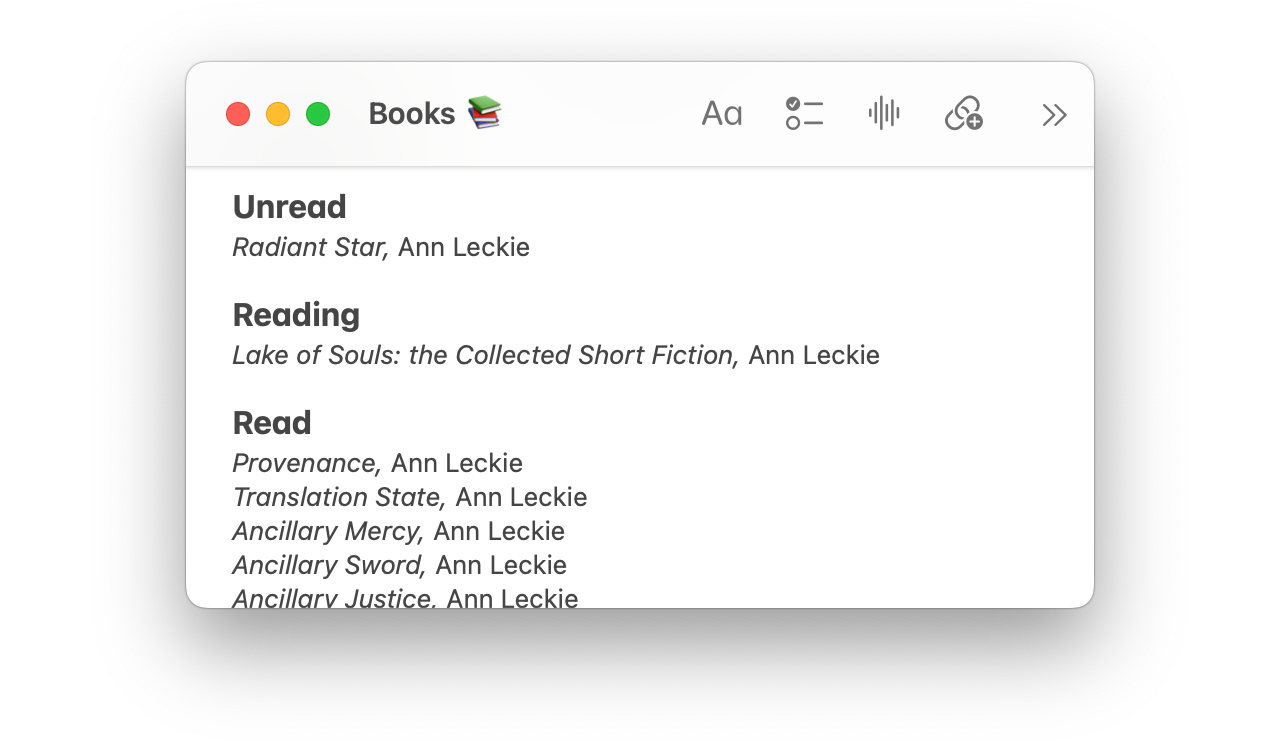Click the note title Books
The height and width of the screenshot is (742, 1280).
tap(411, 113)
